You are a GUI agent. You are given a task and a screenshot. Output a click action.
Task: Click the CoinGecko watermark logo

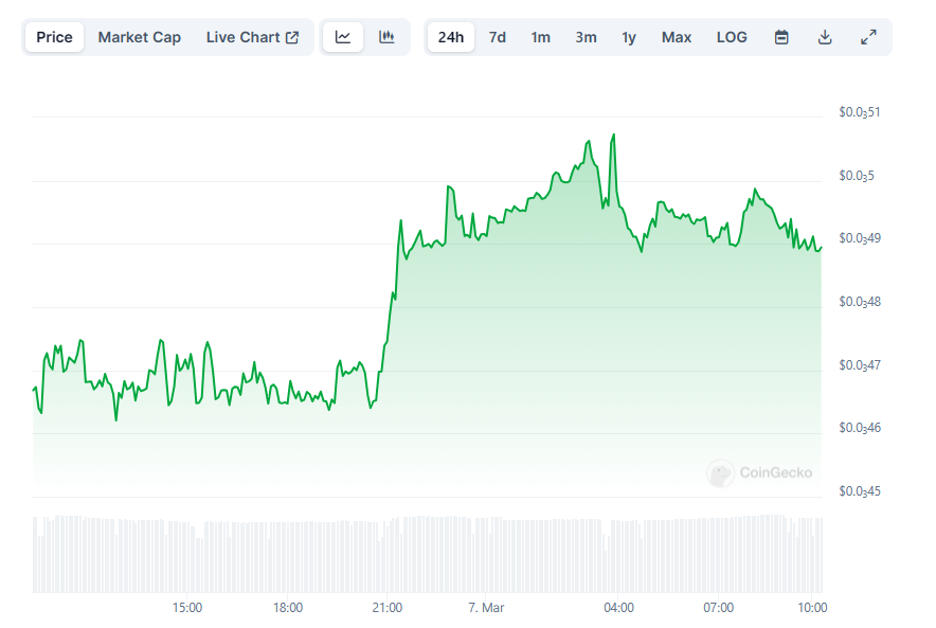[x=760, y=473]
